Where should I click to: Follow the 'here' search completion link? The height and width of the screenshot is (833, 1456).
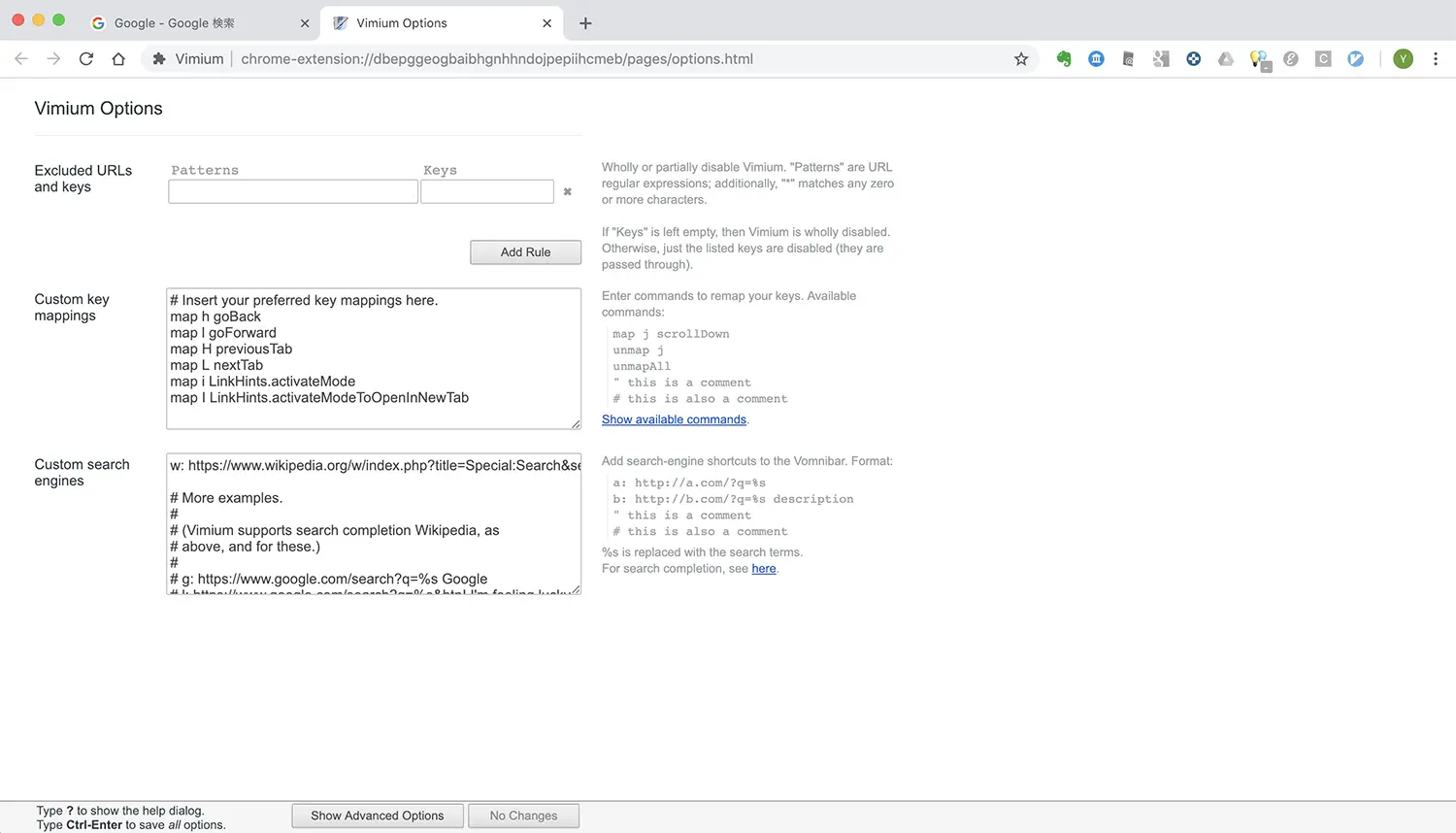pyautogui.click(x=764, y=569)
